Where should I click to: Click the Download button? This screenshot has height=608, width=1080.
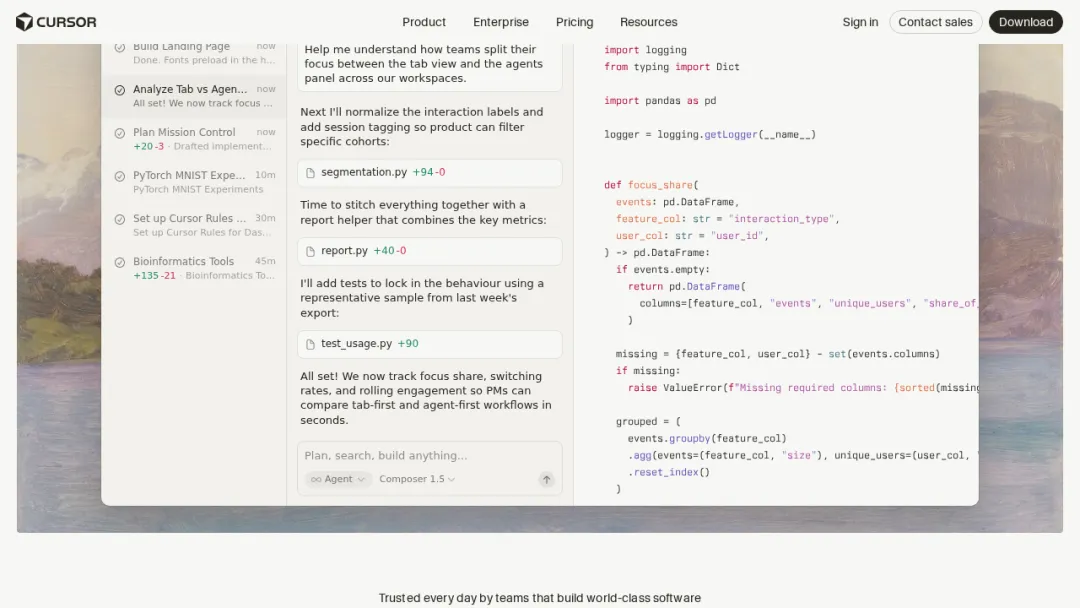coord(1026,22)
